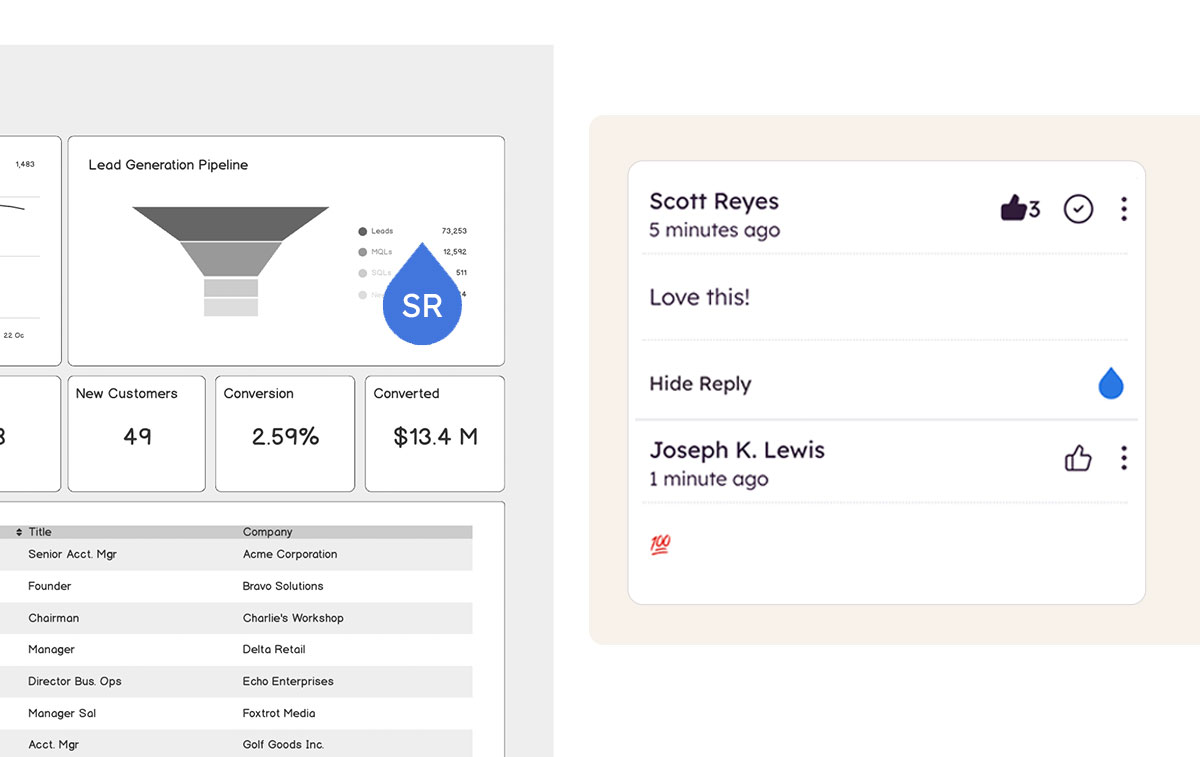Like Scott Reyes's comment with thumbs up

tap(1014, 208)
